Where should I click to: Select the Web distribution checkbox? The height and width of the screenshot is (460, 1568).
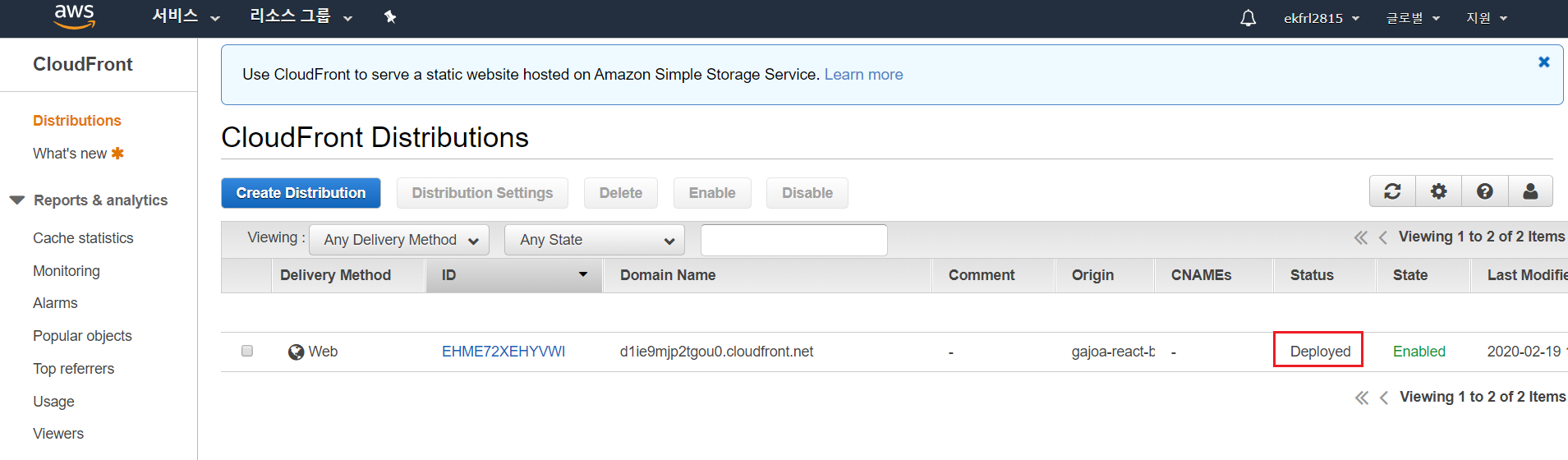[x=247, y=352]
